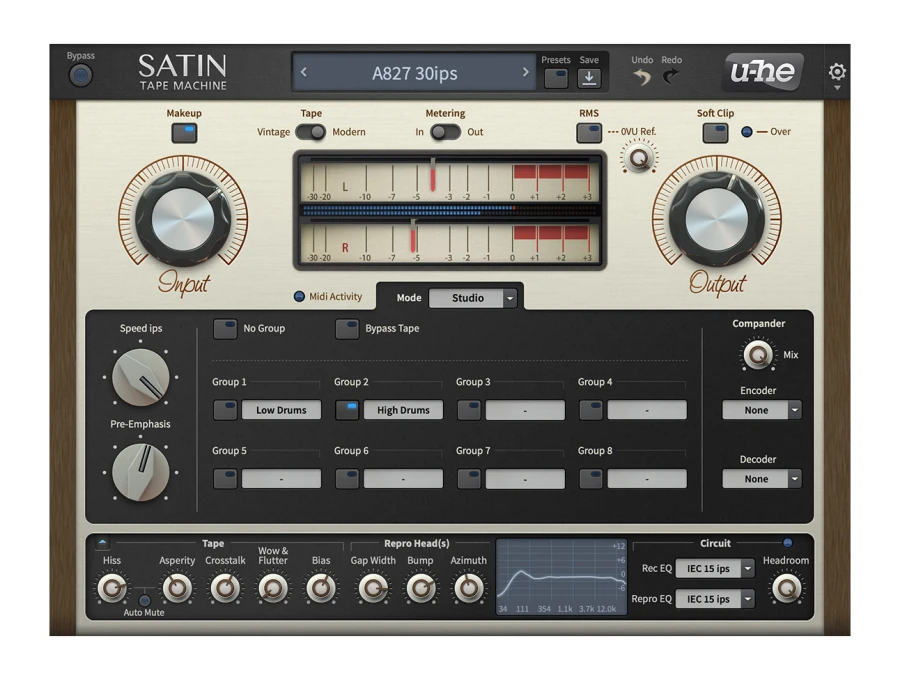
Task: Click the Group 7 name field
Action: (525, 479)
